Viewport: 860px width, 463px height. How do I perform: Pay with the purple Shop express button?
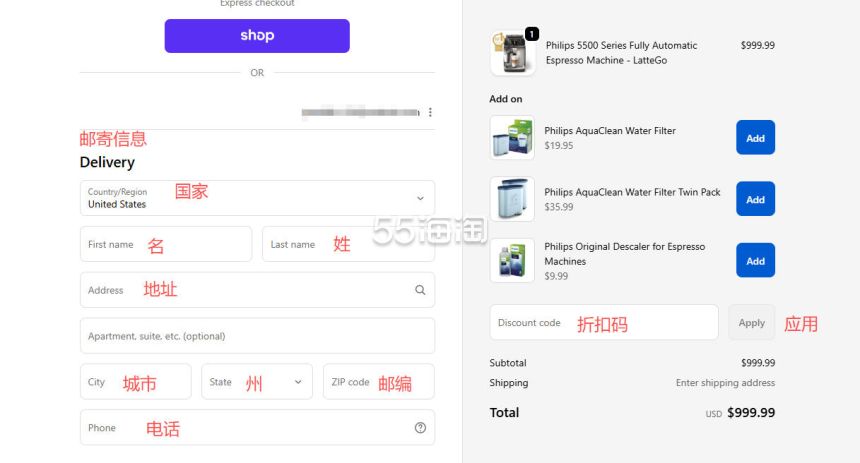(x=257, y=36)
